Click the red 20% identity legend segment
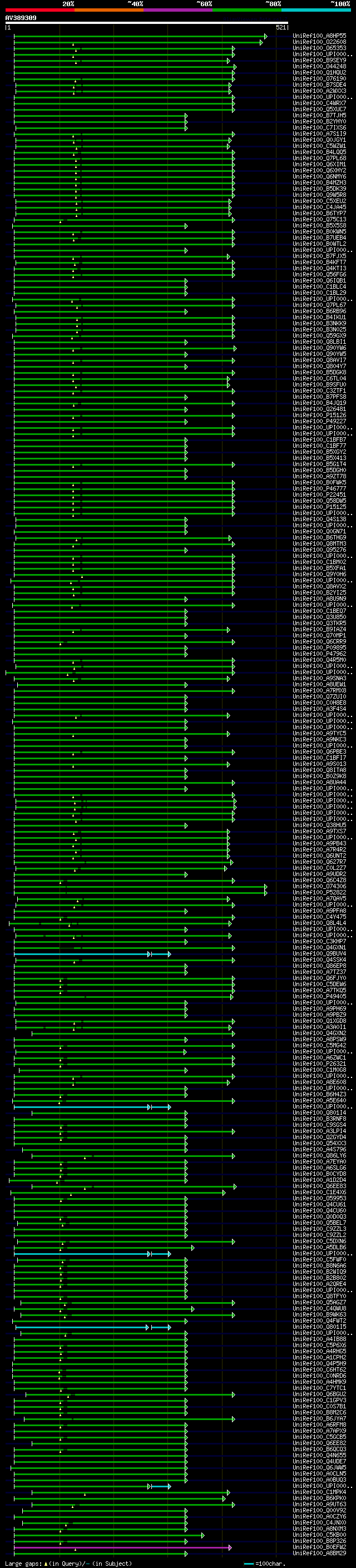This screenshot has width=356, height=1568. click(x=39, y=10)
